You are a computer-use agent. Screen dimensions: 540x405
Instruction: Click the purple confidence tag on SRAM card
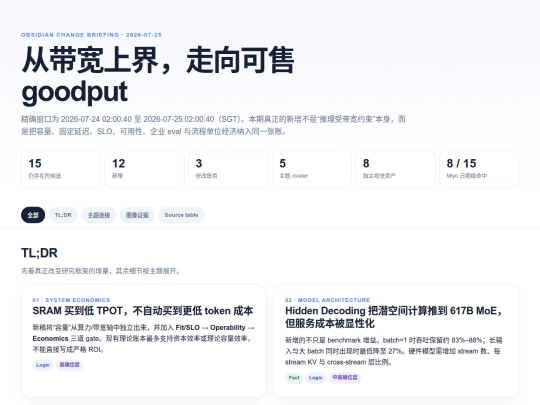69,365
